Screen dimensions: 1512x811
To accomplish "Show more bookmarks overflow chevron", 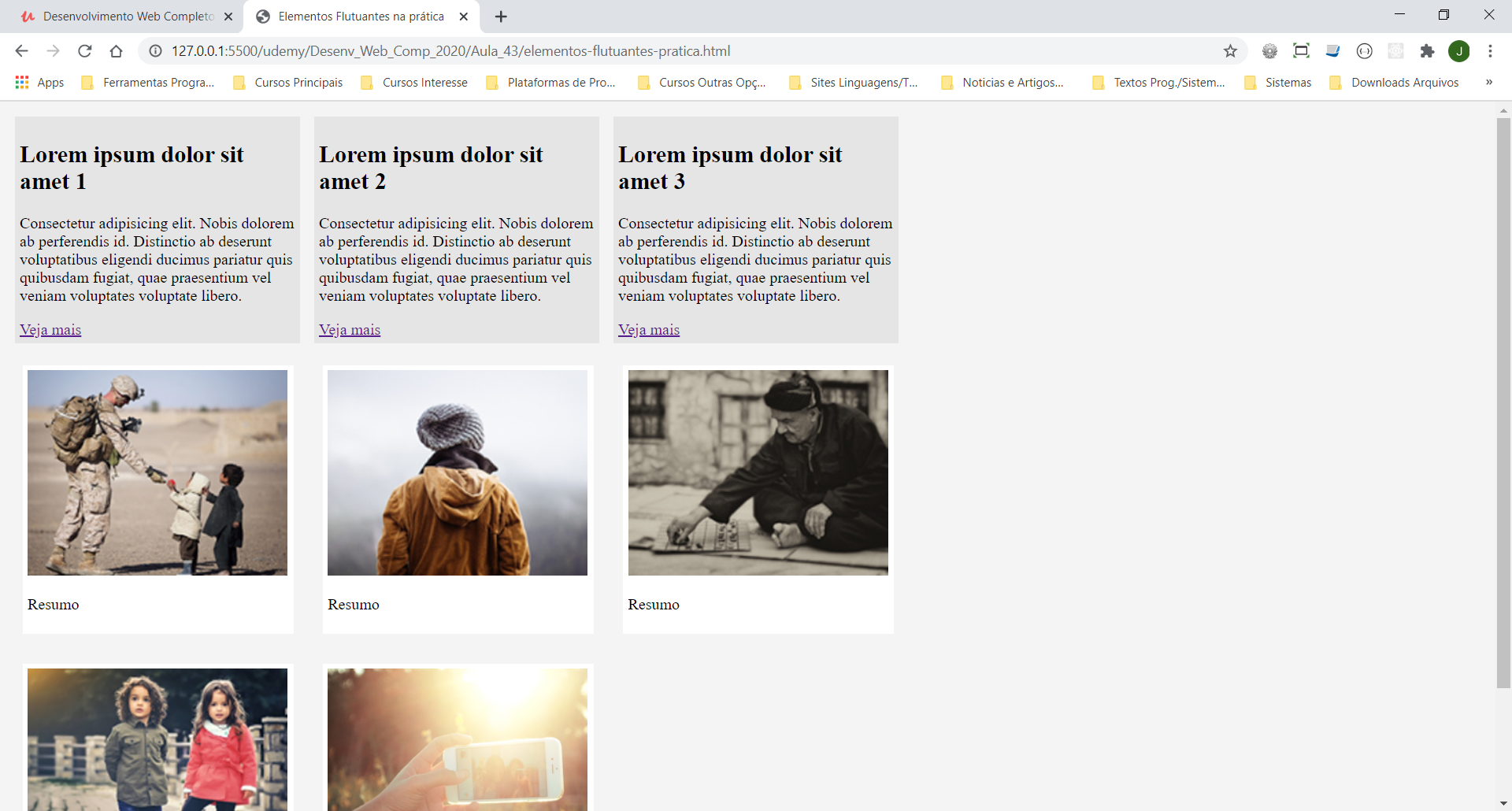I will pyautogui.click(x=1488, y=83).
